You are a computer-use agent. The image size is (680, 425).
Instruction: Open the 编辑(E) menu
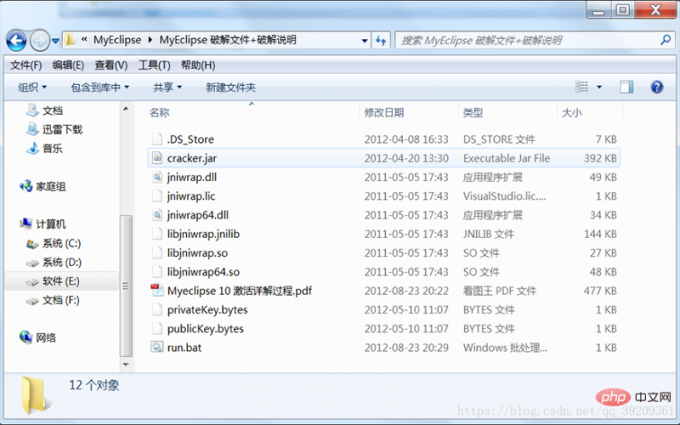click(x=68, y=65)
